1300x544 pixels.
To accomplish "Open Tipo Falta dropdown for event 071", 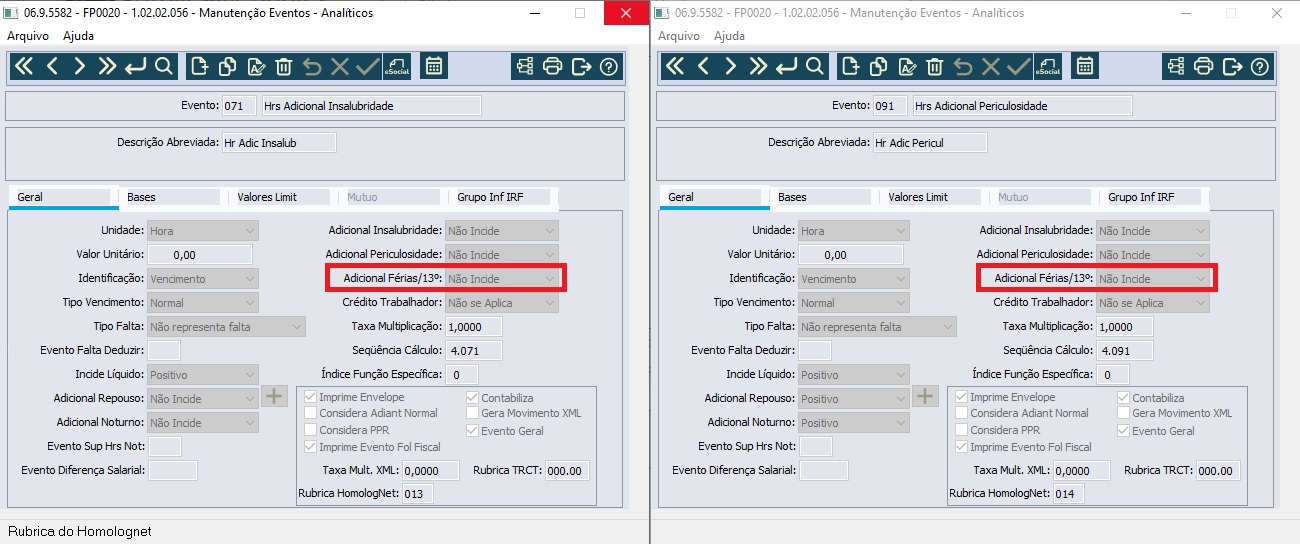I will tap(226, 326).
